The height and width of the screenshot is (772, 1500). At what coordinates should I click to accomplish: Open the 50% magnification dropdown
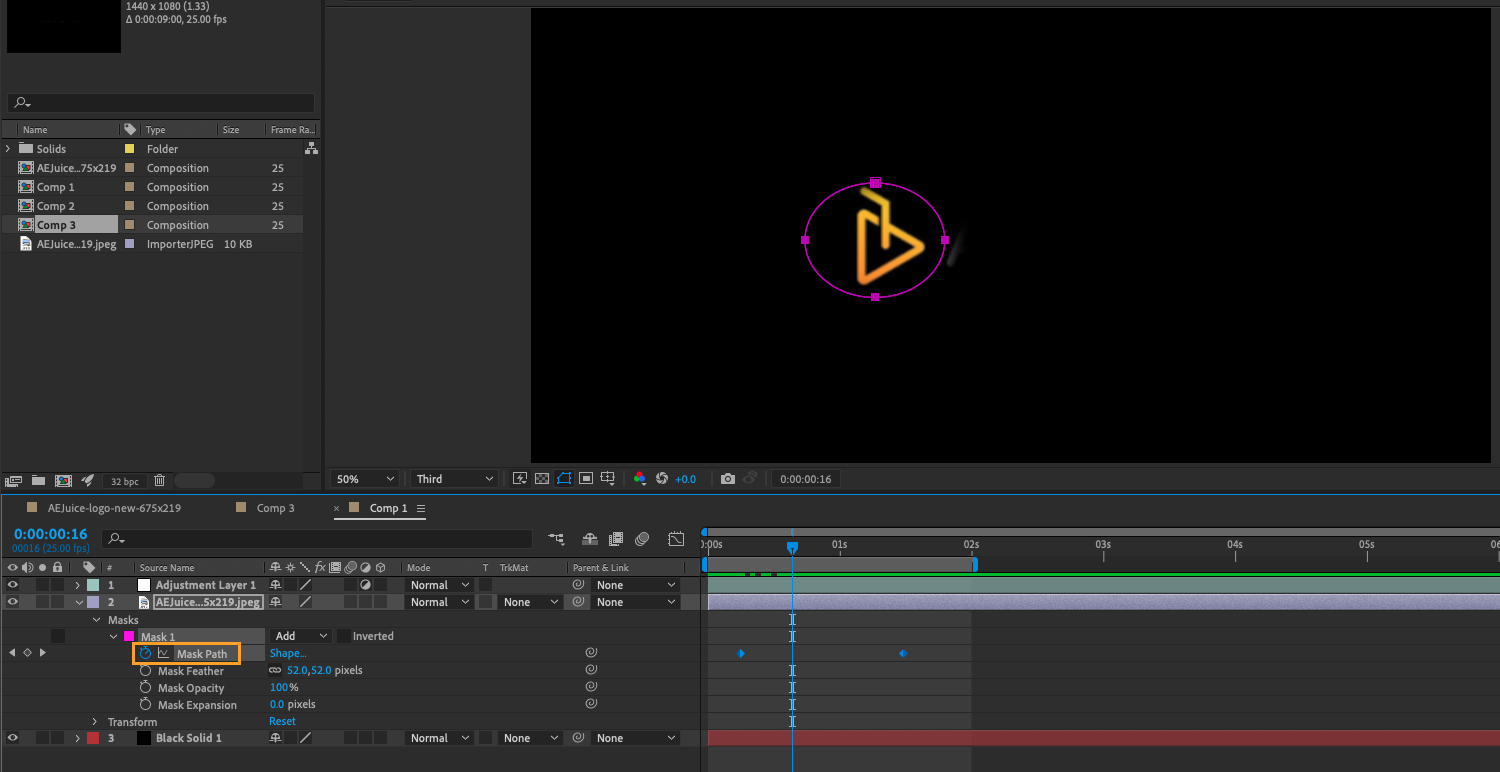tap(364, 479)
